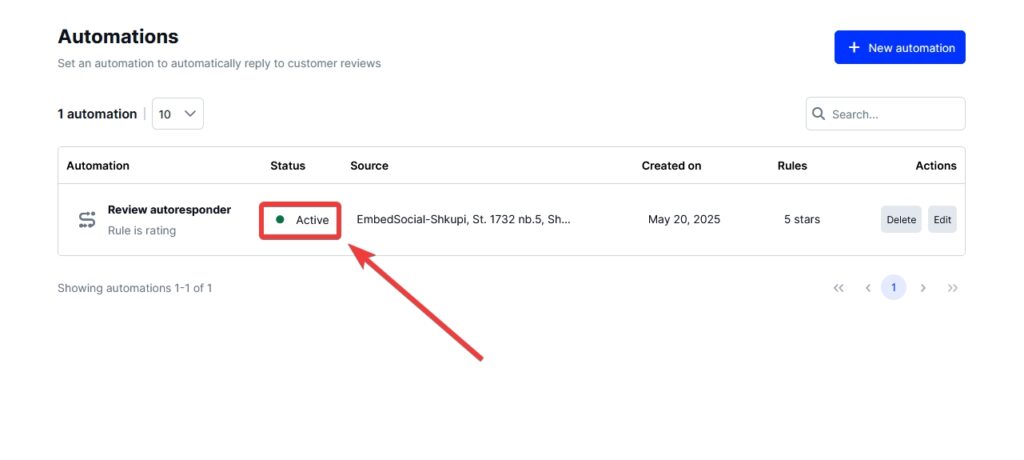Create a New automation

coord(899,48)
